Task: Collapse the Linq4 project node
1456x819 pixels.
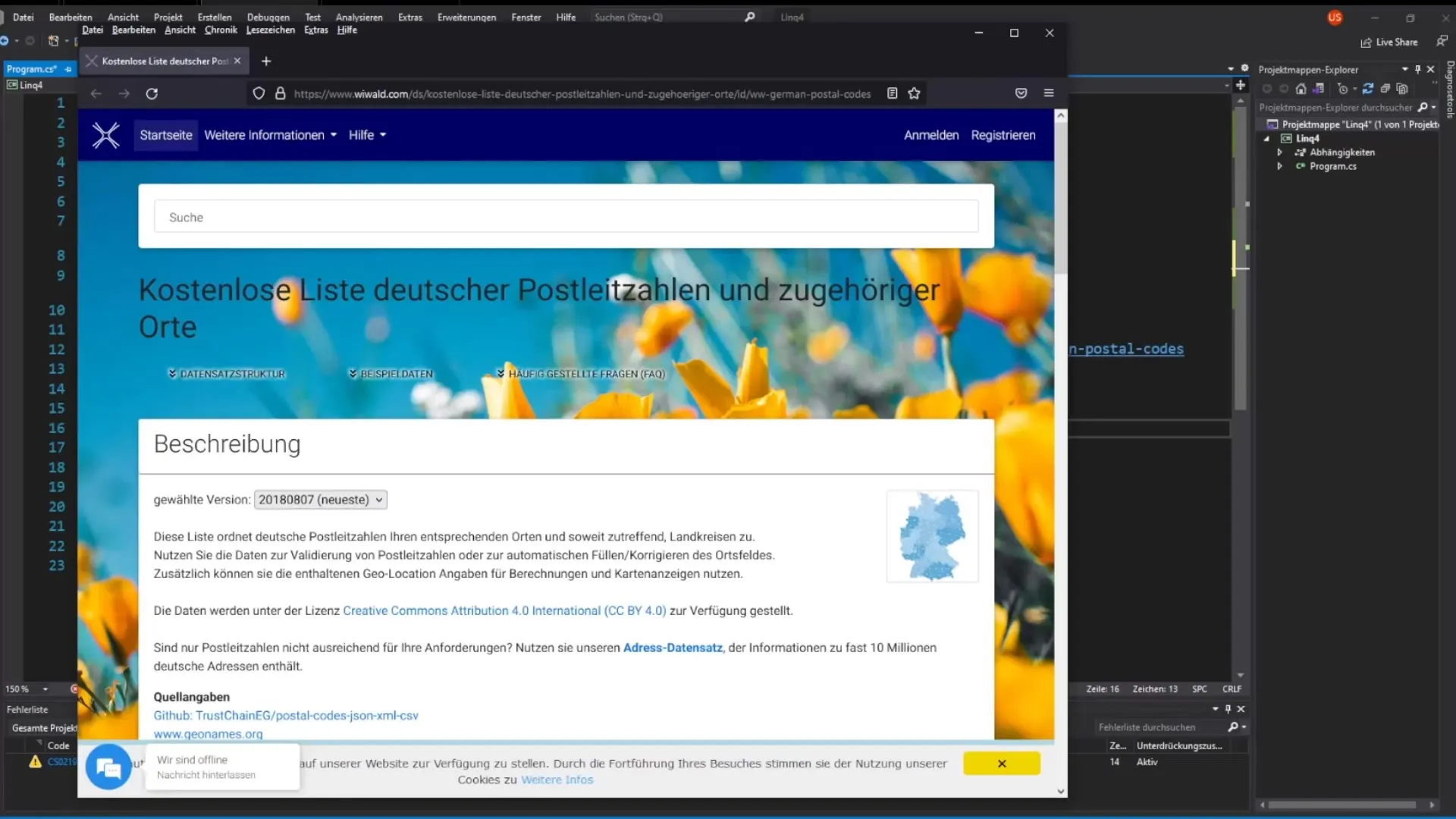Action: [1266, 139]
